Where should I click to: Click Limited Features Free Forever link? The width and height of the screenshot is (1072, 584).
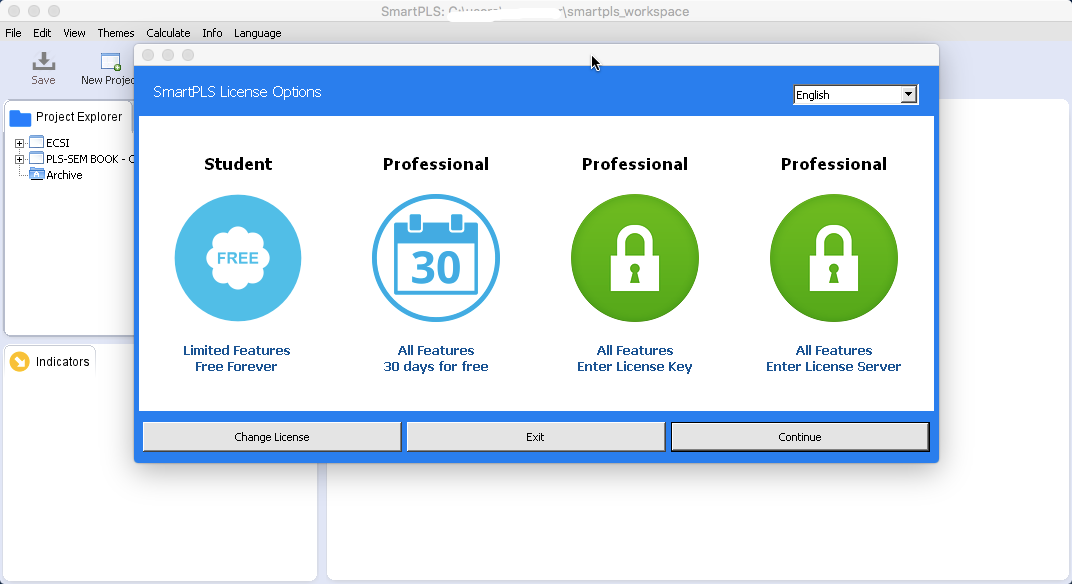(237, 358)
